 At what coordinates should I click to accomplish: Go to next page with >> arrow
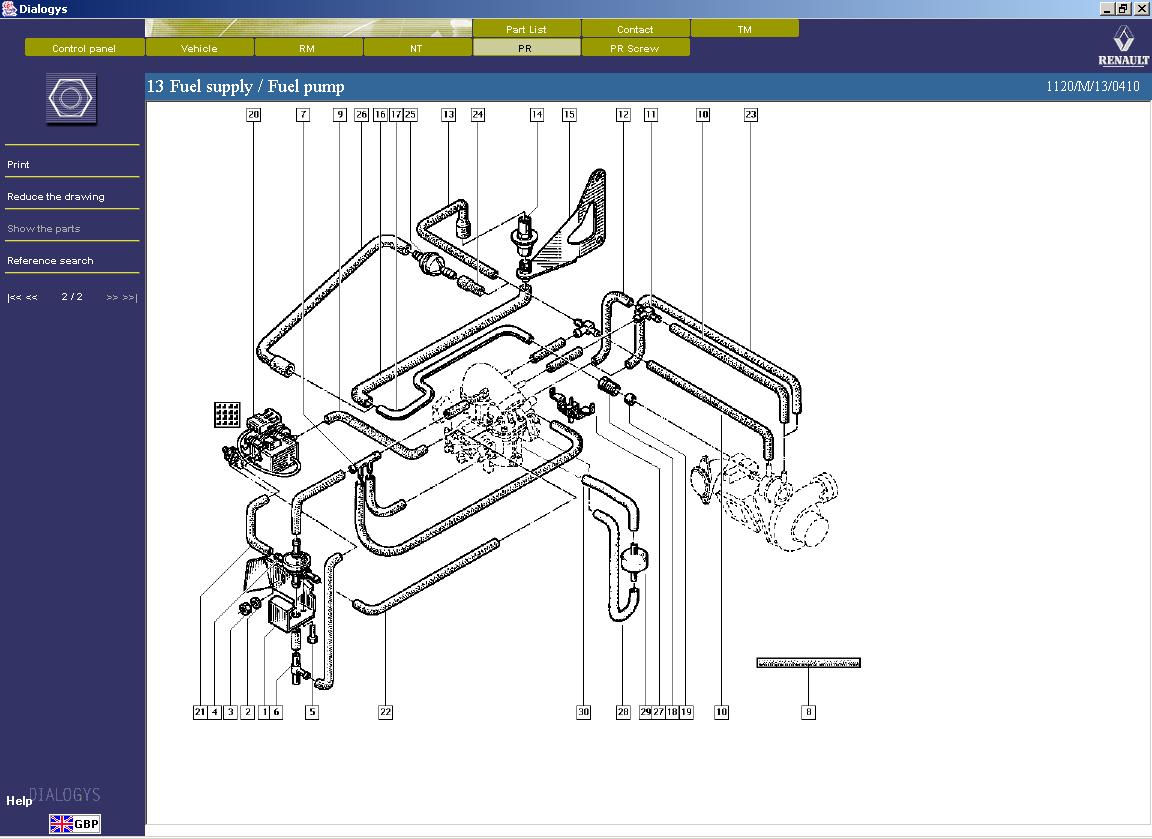pyautogui.click(x=112, y=298)
